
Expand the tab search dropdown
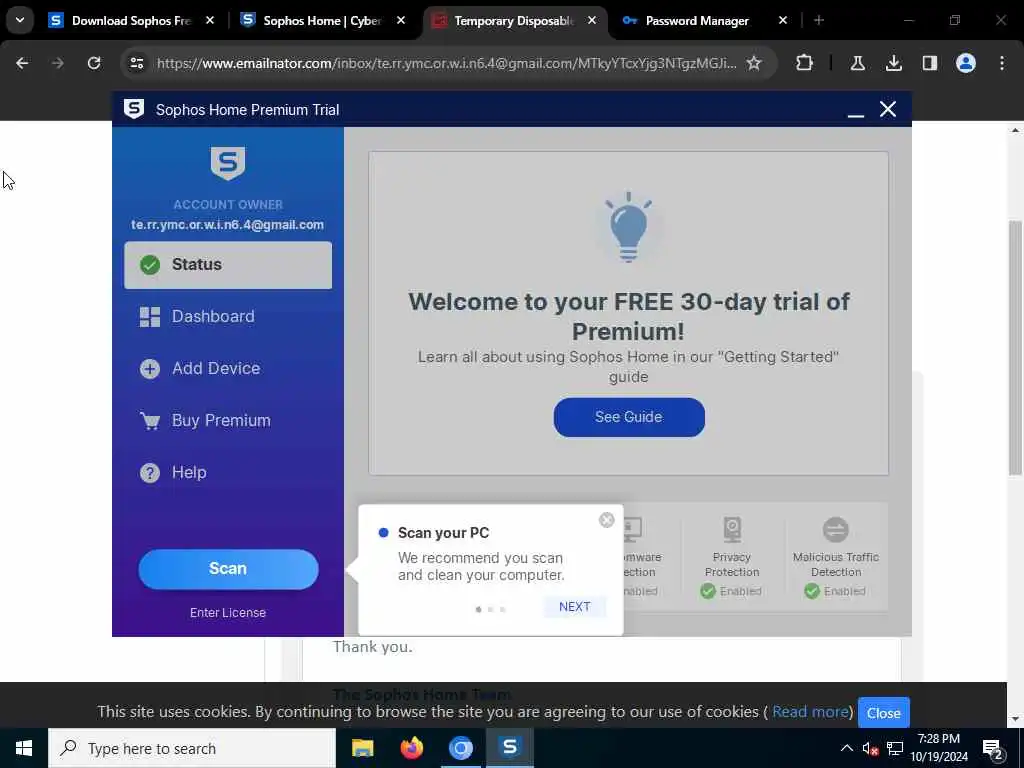coord(20,21)
